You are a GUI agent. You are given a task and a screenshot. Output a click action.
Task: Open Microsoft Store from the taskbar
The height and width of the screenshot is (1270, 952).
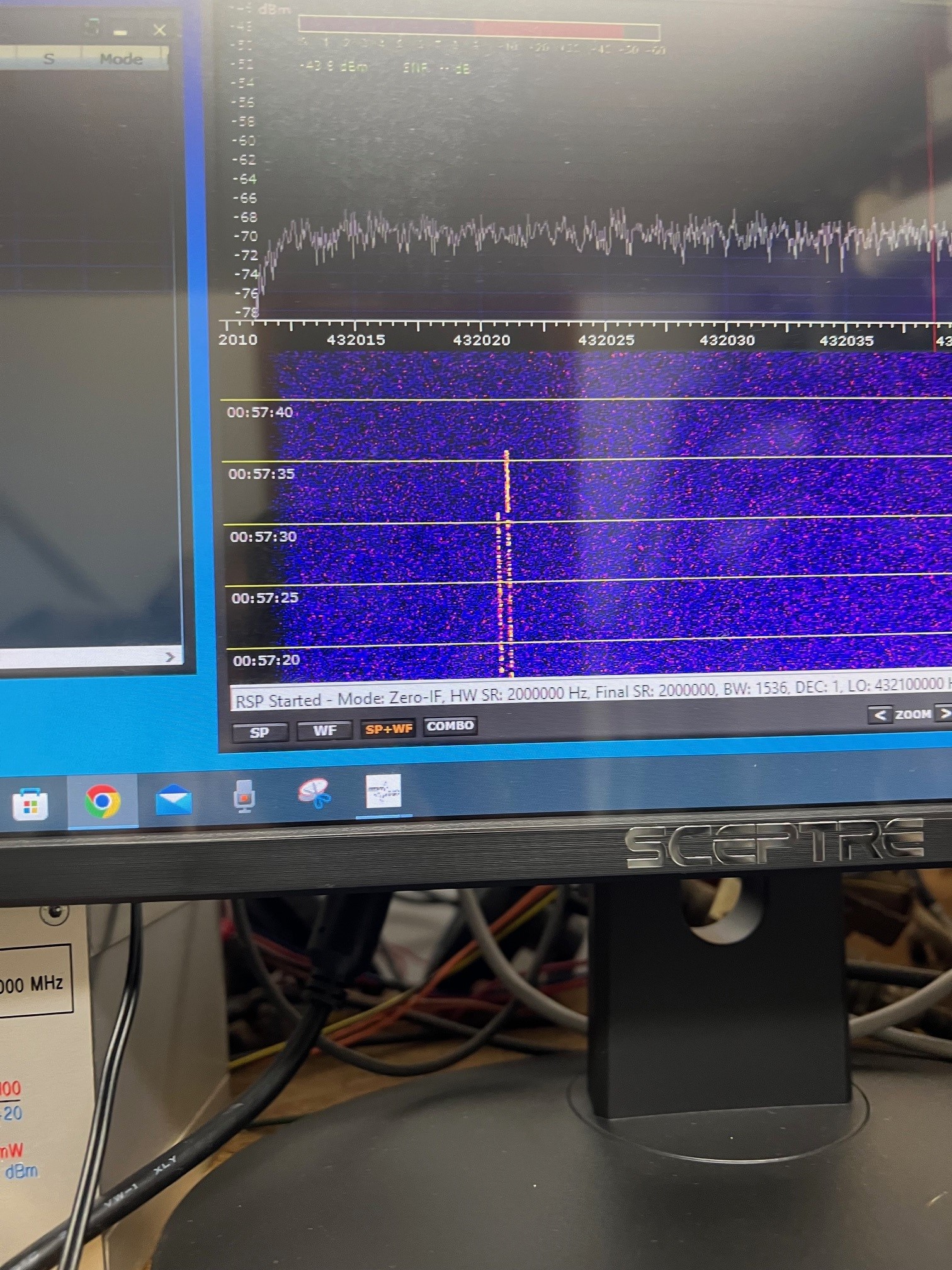point(30,803)
